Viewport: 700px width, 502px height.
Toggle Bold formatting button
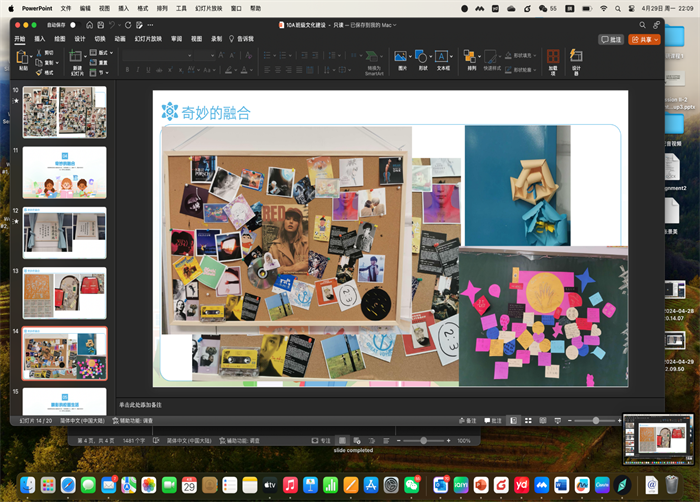pos(127,70)
